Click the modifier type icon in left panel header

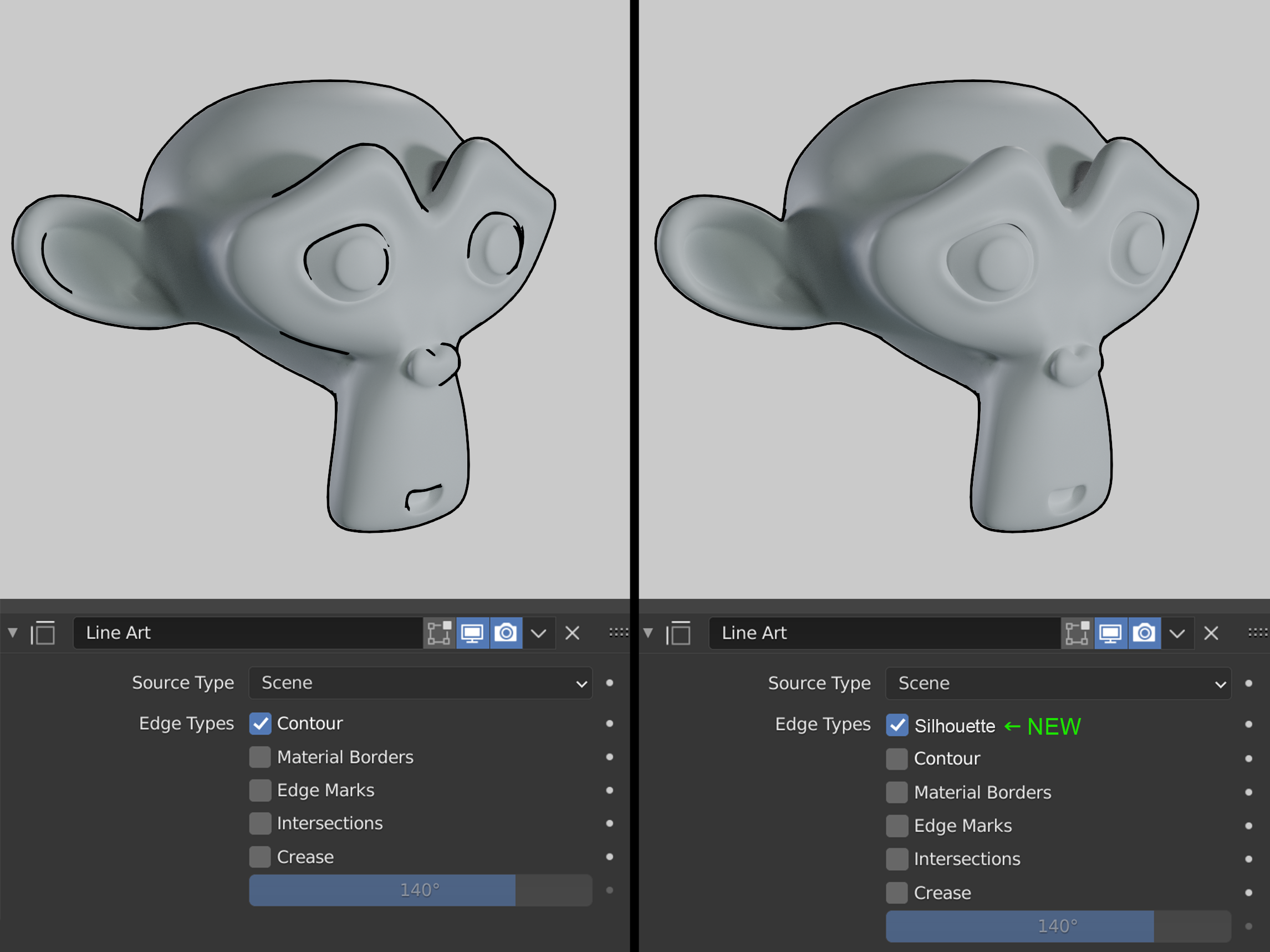pyautogui.click(x=43, y=633)
